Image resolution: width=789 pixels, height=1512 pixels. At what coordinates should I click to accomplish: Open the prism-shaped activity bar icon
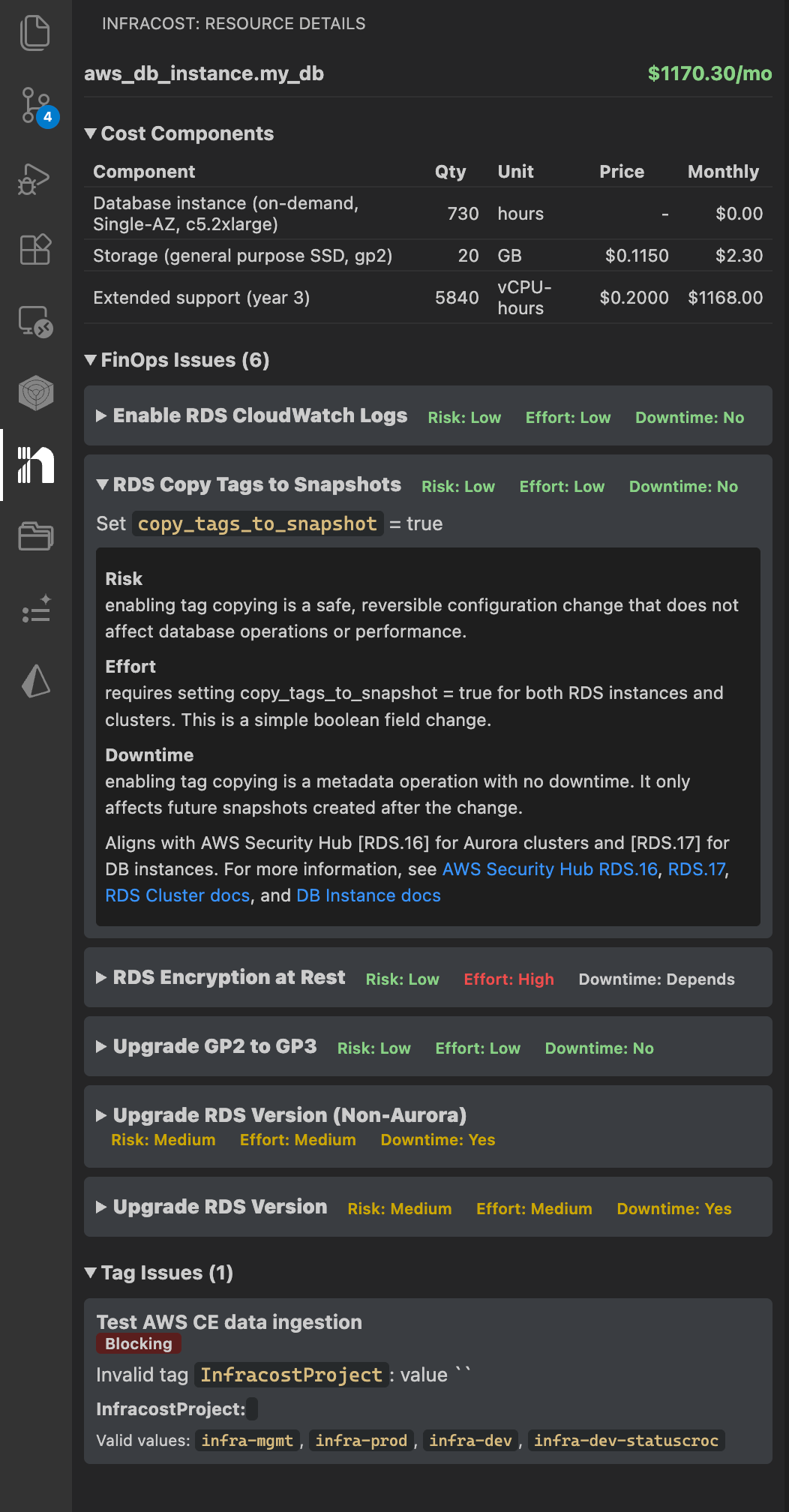(35, 680)
